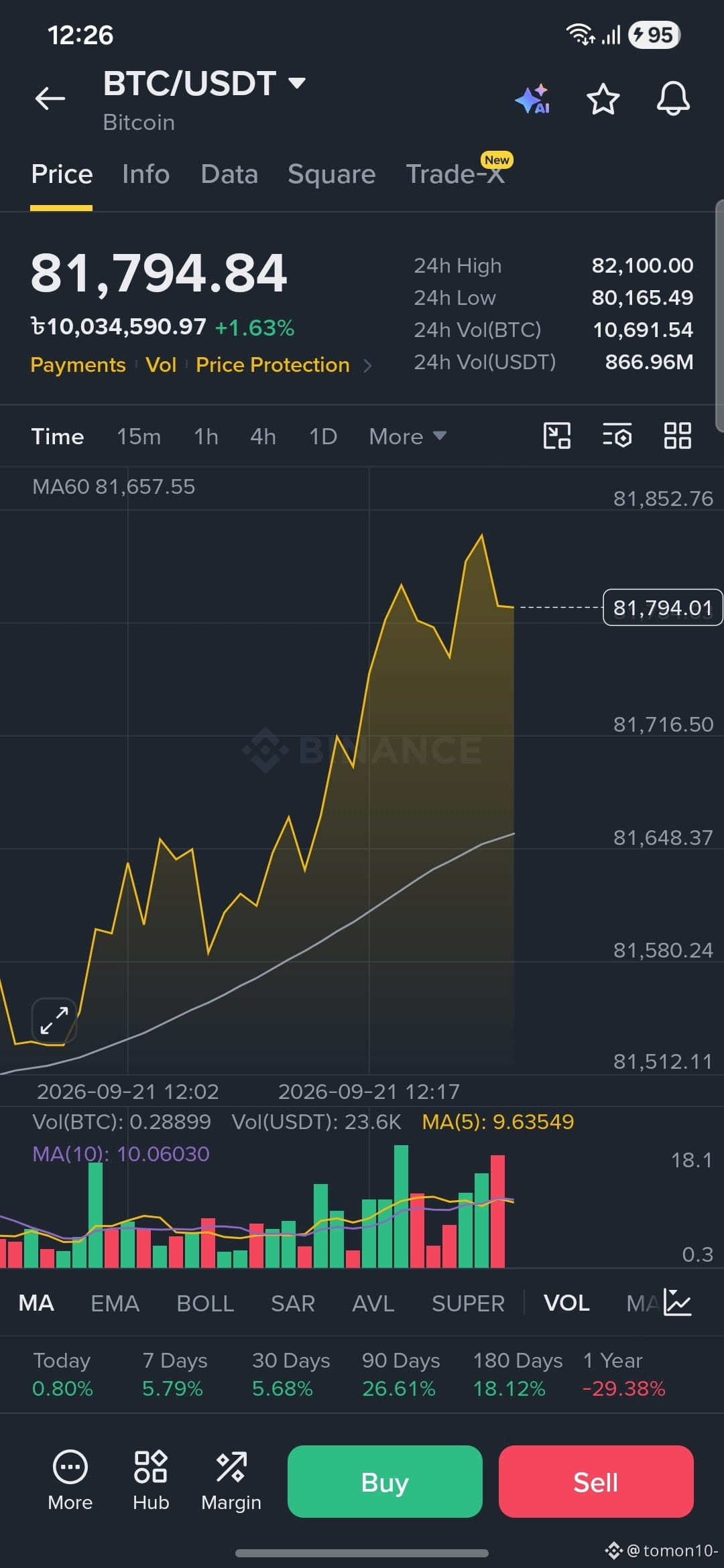Viewport: 724px width, 1568px height.
Task: Open the chart drawing tools icon
Action: [x=556, y=436]
